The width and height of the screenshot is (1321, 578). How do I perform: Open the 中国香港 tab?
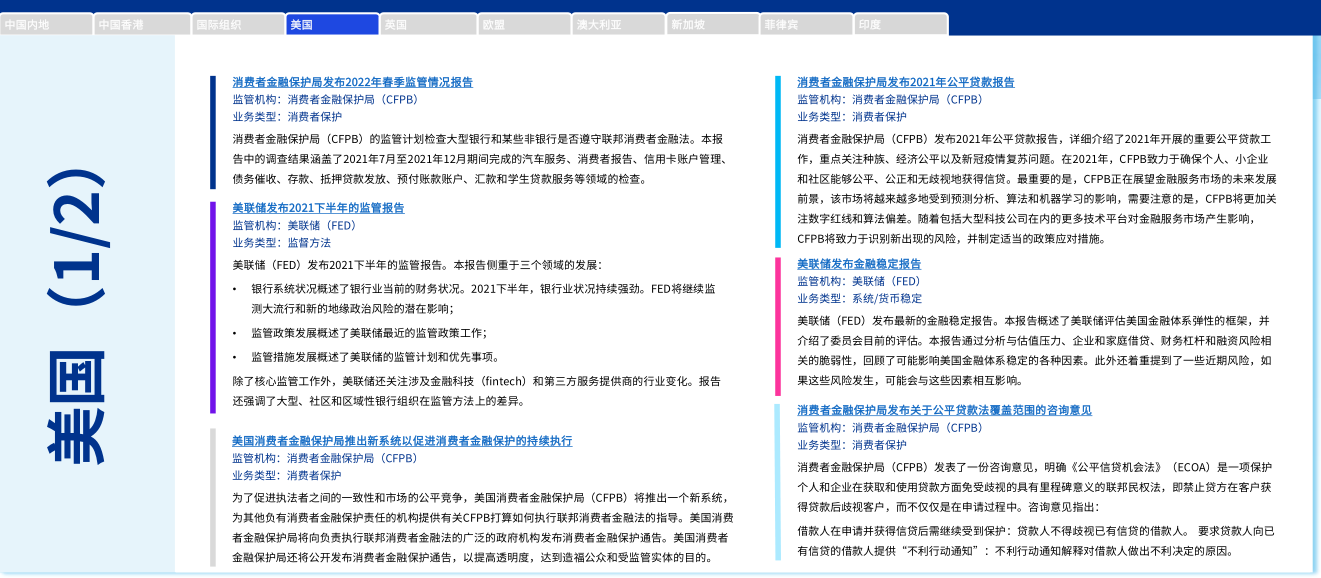click(x=141, y=25)
